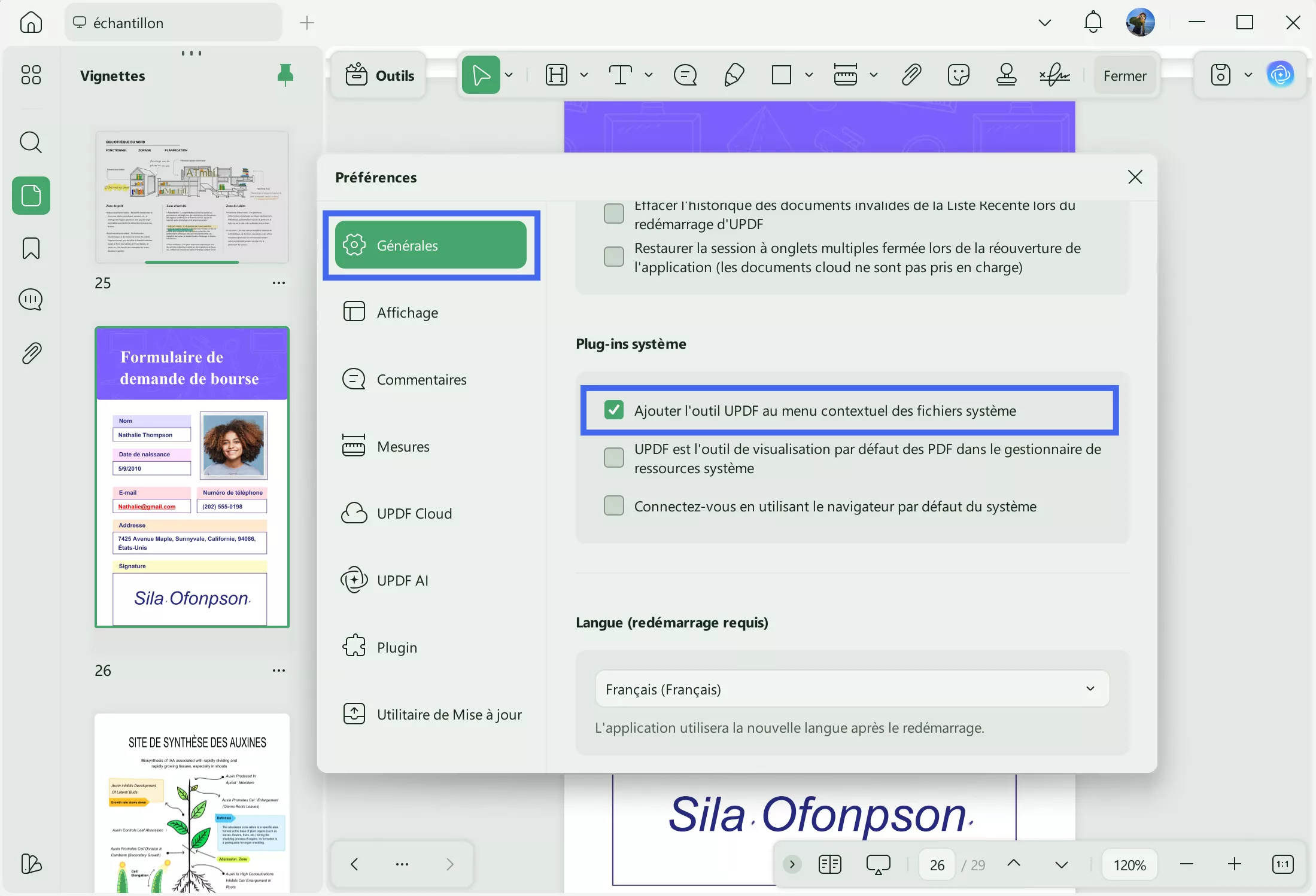The width and height of the screenshot is (1316, 896).
Task: Enable UPDF as the default PDF viewer checkbox
Action: (x=614, y=458)
